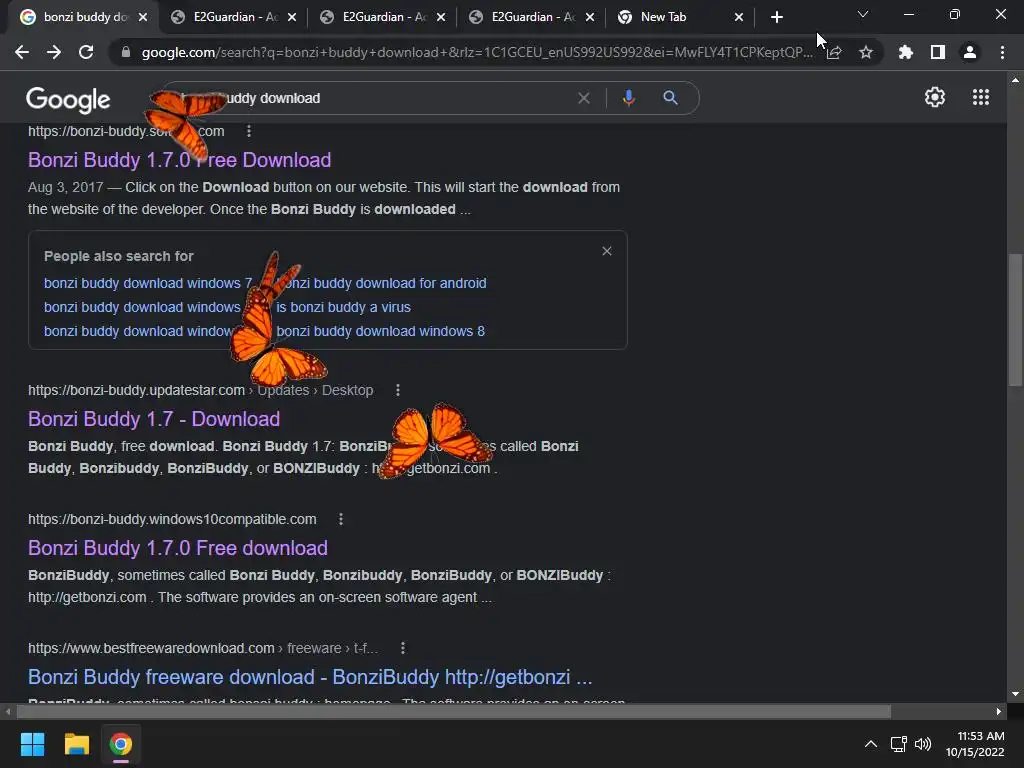Click the address bar URL
This screenshot has height=768, width=1024.
[477, 52]
